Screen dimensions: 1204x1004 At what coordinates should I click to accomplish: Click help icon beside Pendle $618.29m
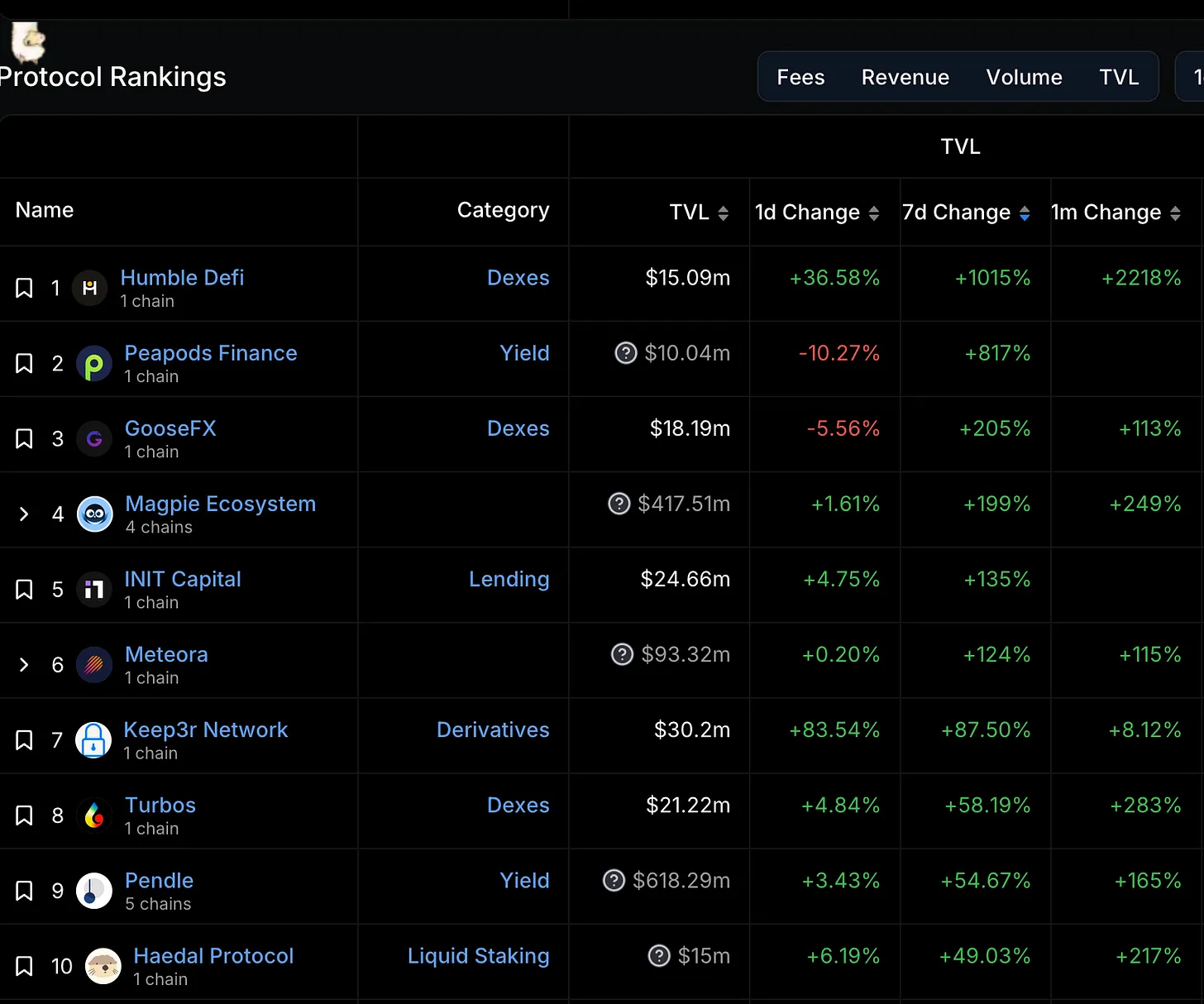pyautogui.click(x=614, y=880)
